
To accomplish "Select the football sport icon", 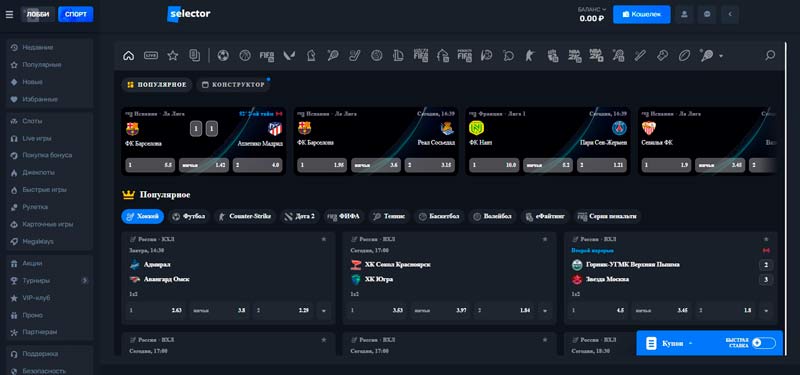I will click(223, 56).
